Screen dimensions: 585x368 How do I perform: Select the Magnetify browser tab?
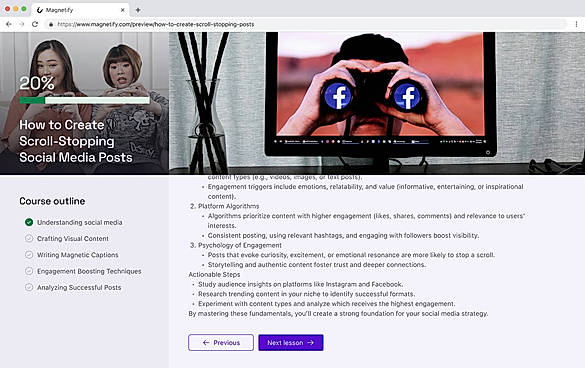(x=80, y=10)
